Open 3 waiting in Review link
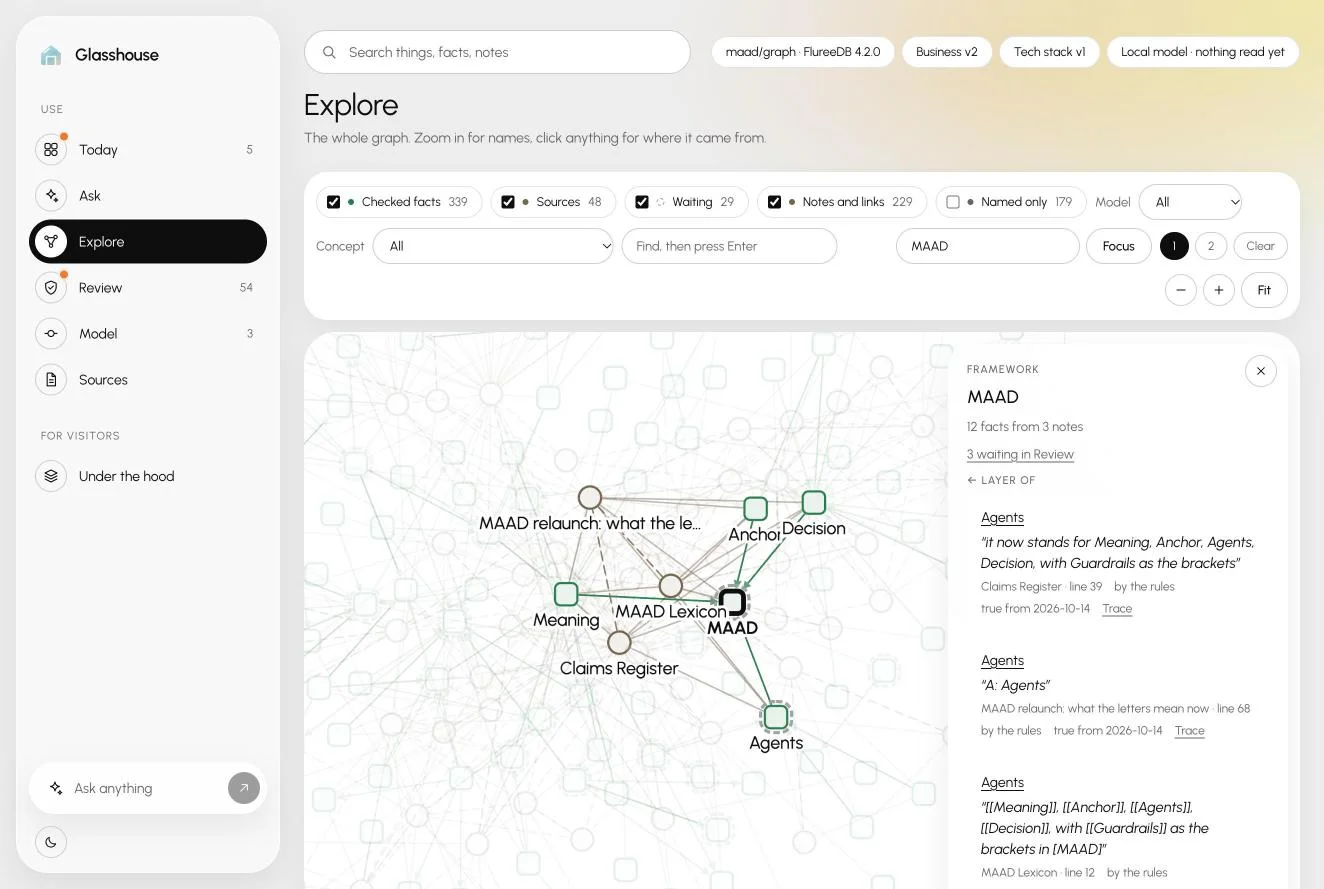Screen dimensions: 1324x889 (1020, 454)
